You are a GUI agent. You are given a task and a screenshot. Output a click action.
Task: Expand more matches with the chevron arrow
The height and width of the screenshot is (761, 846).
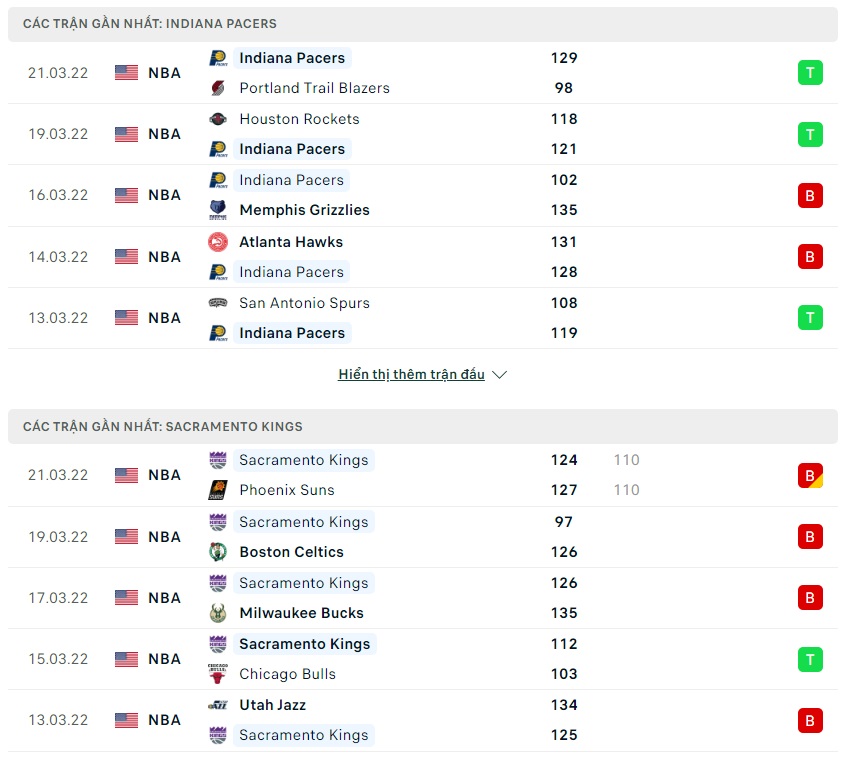[500, 375]
